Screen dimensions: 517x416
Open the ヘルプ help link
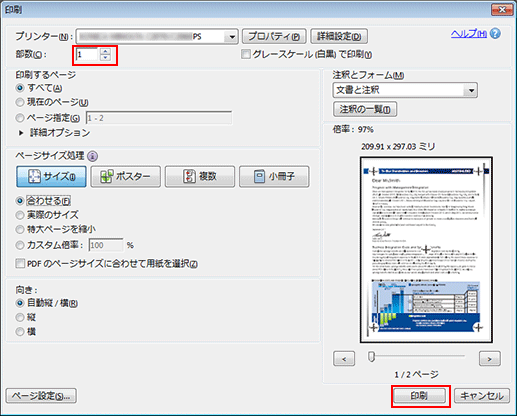(x=469, y=34)
